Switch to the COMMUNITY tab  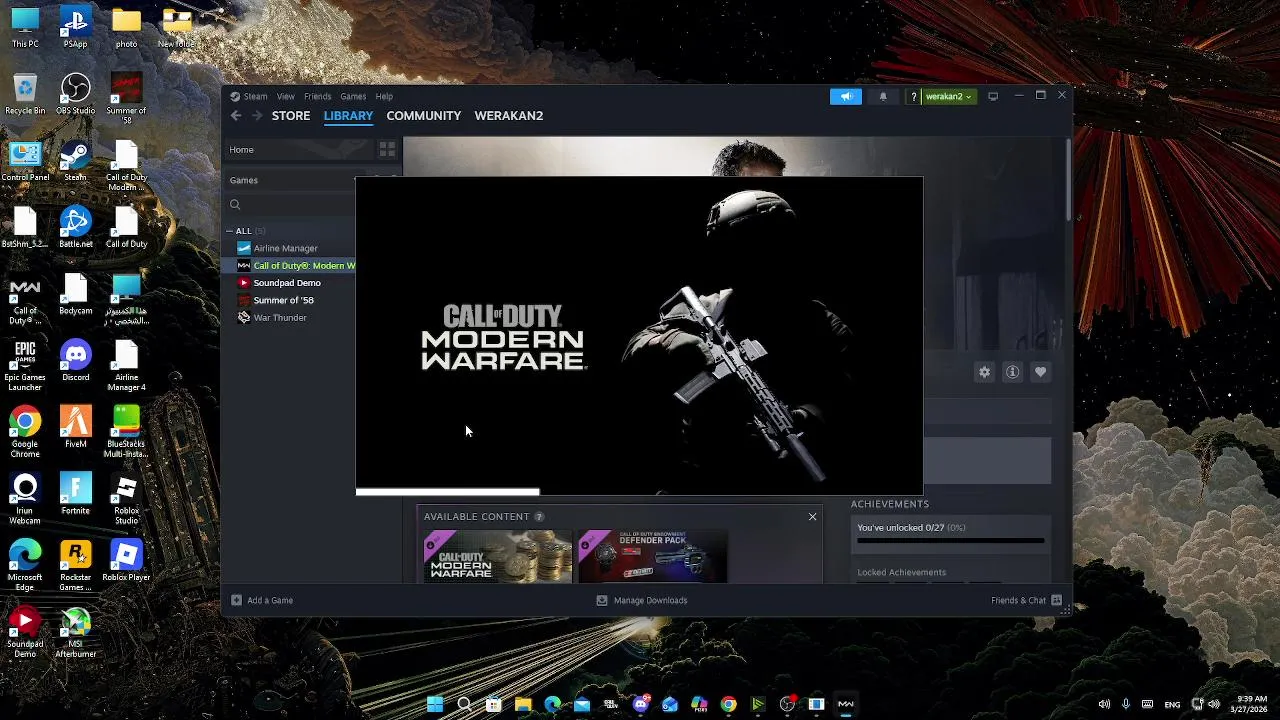click(x=424, y=116)
